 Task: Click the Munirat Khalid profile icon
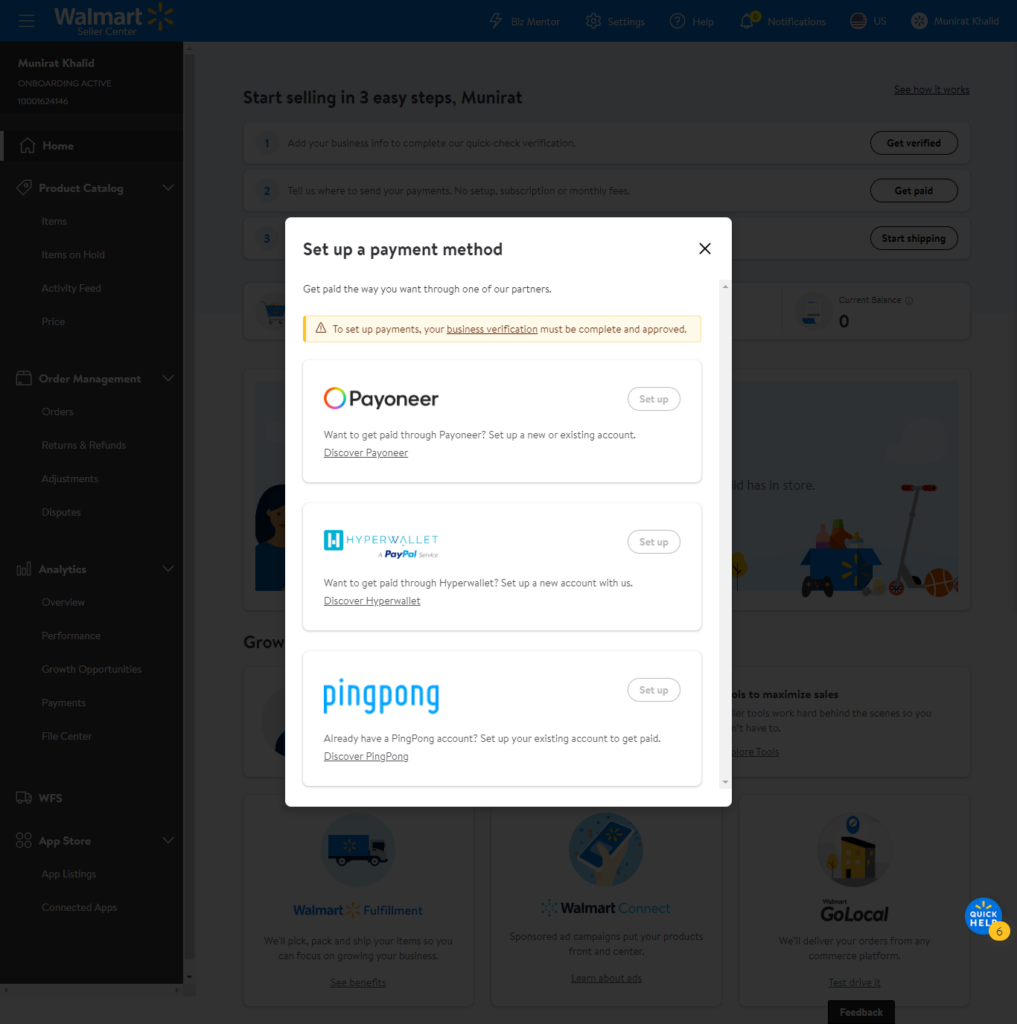tap(919, 21)
